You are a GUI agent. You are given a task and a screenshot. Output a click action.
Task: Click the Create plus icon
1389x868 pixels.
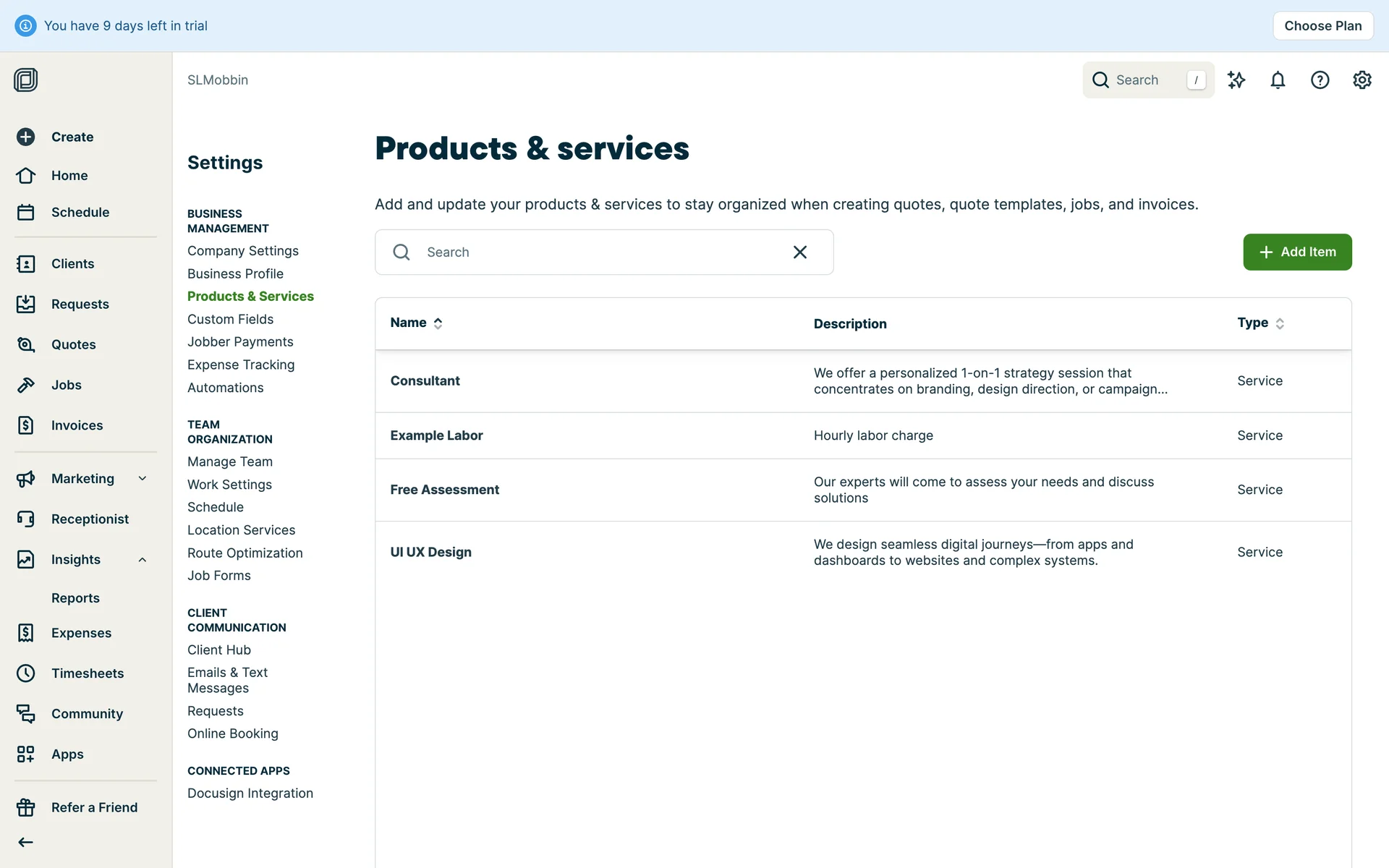tap(26, 137)
